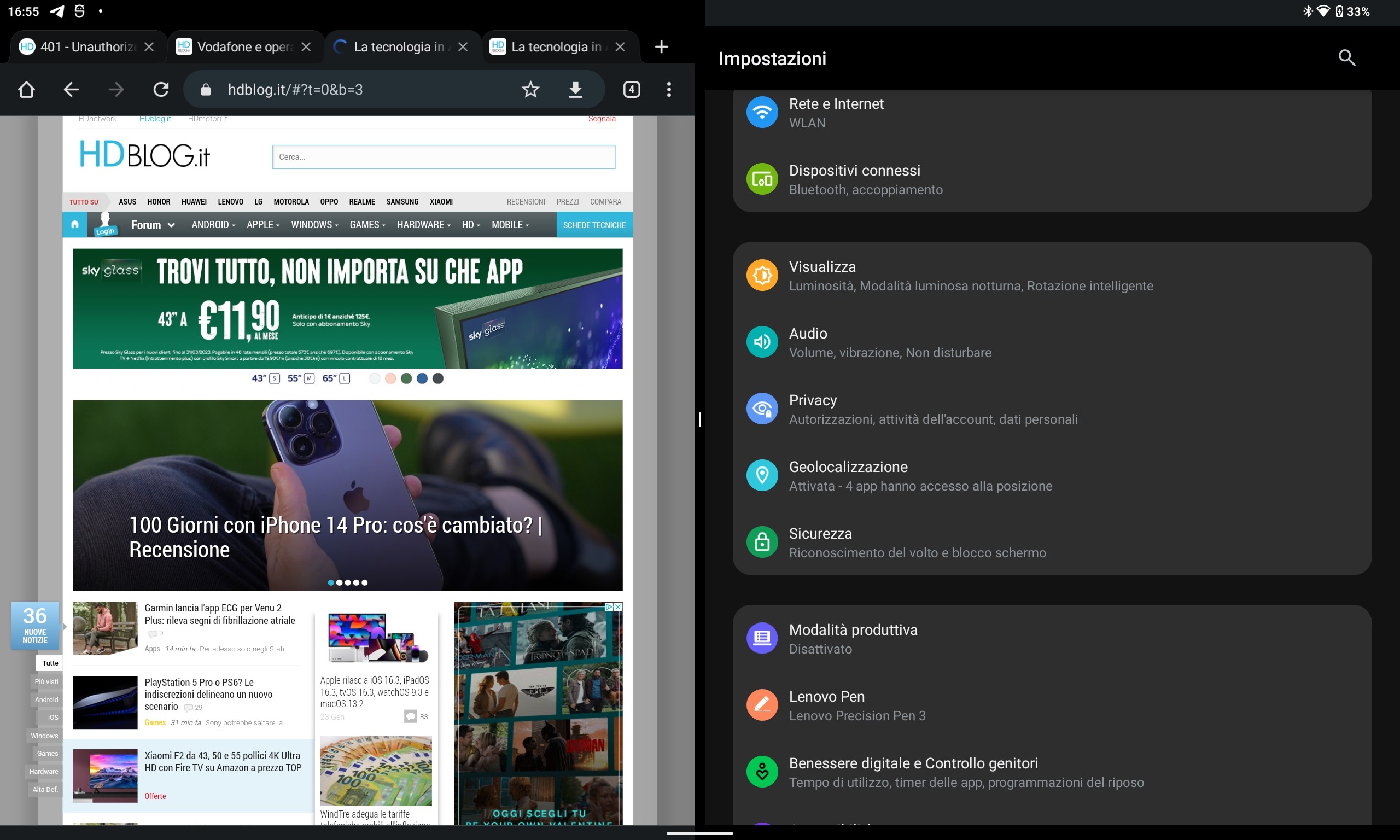Open SCHEDE TECNICHE section
Image resolution: width=1400 pixels, height=840 pixels.
tap(594, 225)
